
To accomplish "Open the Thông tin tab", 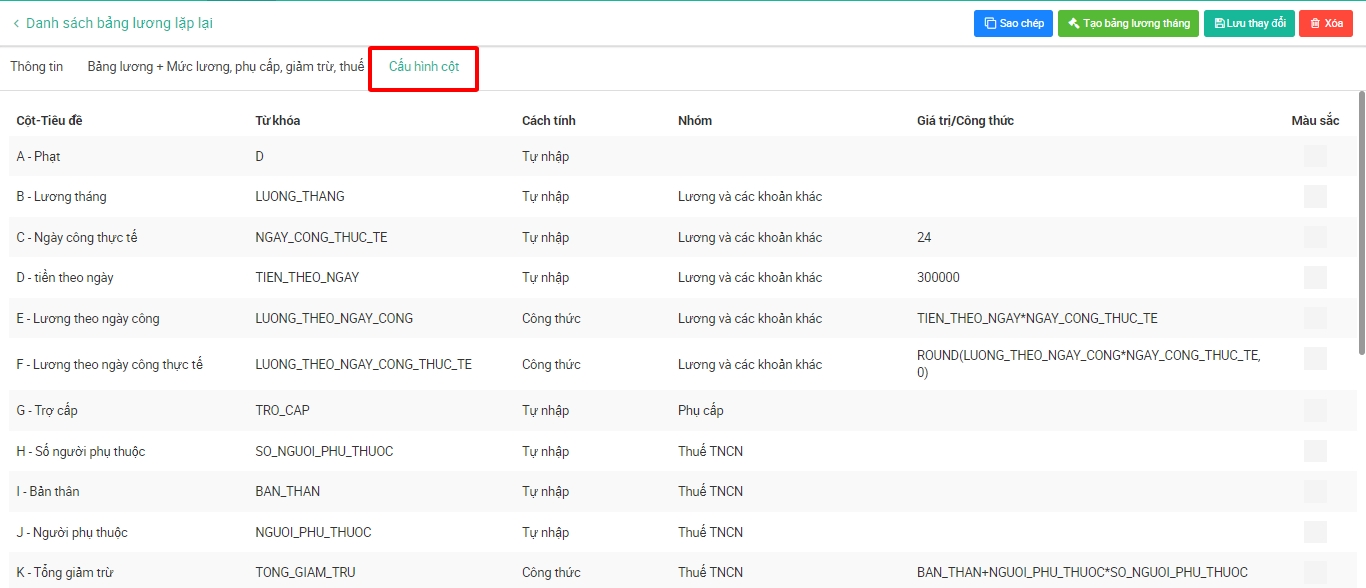I will (37, 67).
